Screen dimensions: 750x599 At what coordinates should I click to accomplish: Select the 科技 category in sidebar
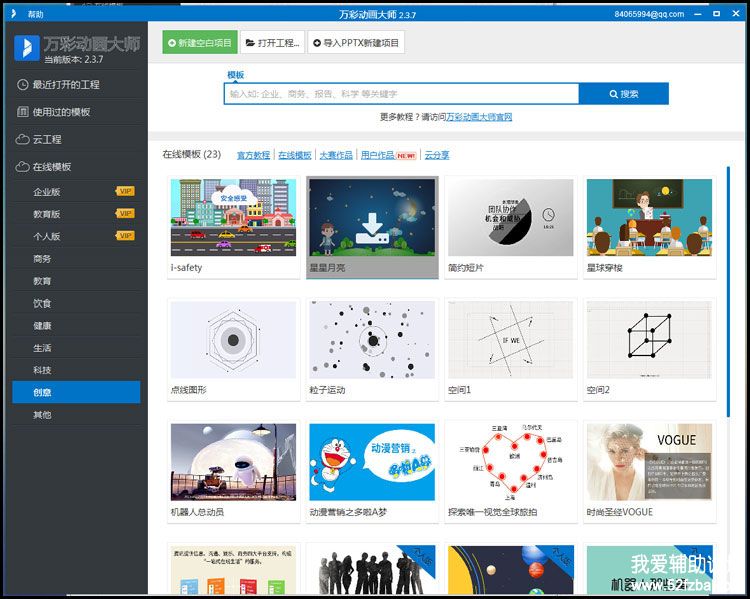point(42,370)
